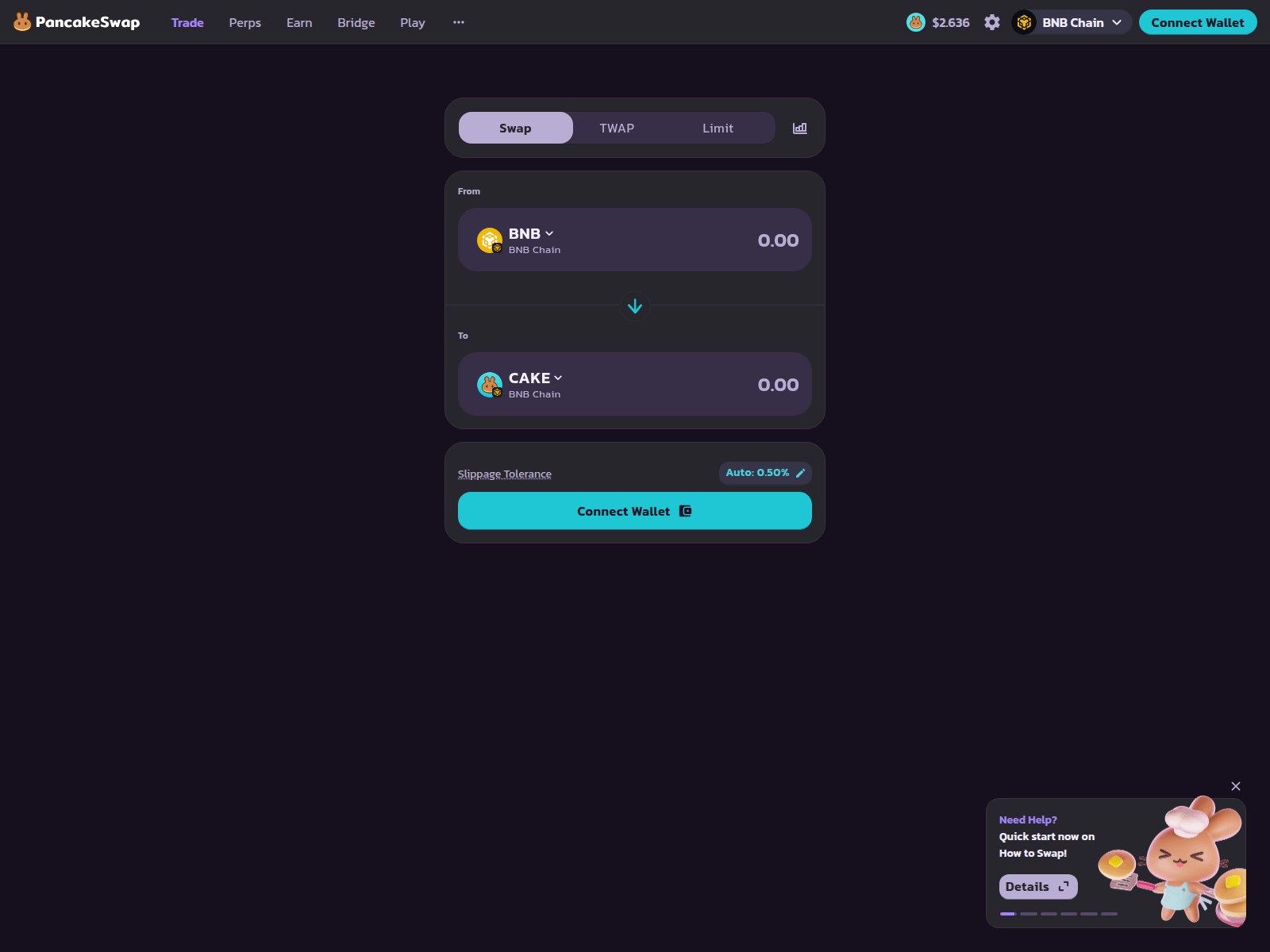Open the Trade menu

187,22
